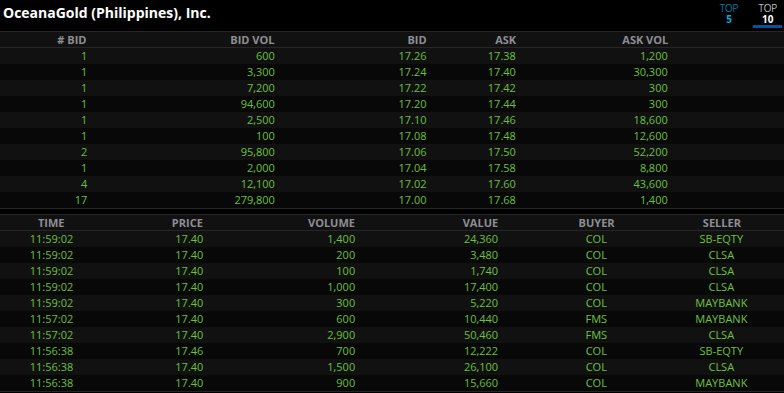Click the bid volume 12,100
Viewport: 784px width, 393px height.
[257, 184]
